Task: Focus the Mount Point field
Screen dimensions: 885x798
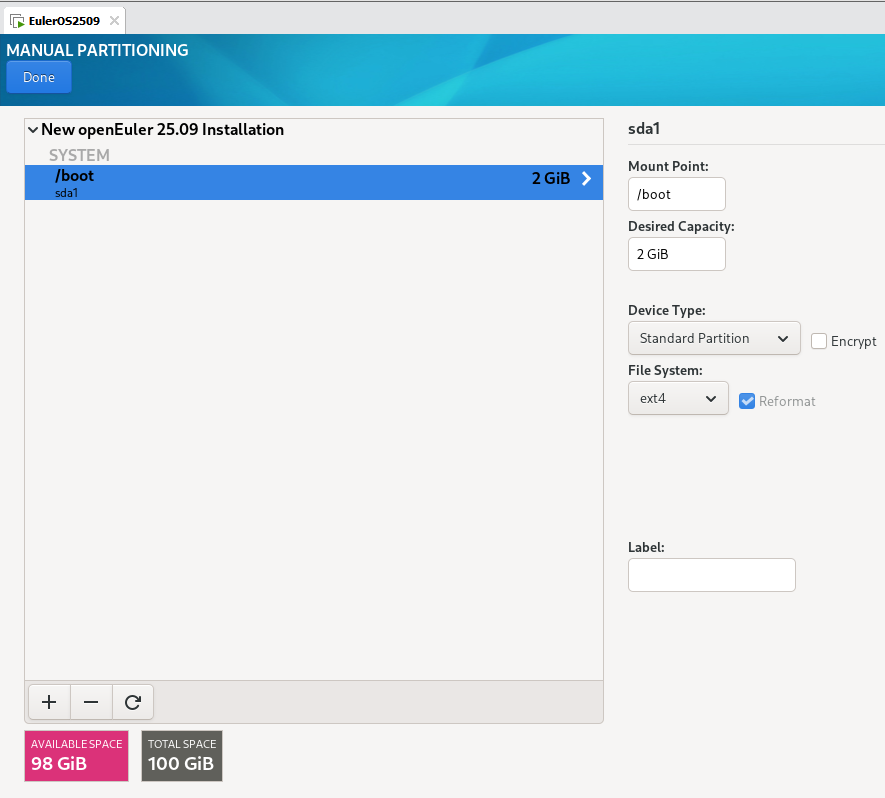Action: tap(677, 194)
